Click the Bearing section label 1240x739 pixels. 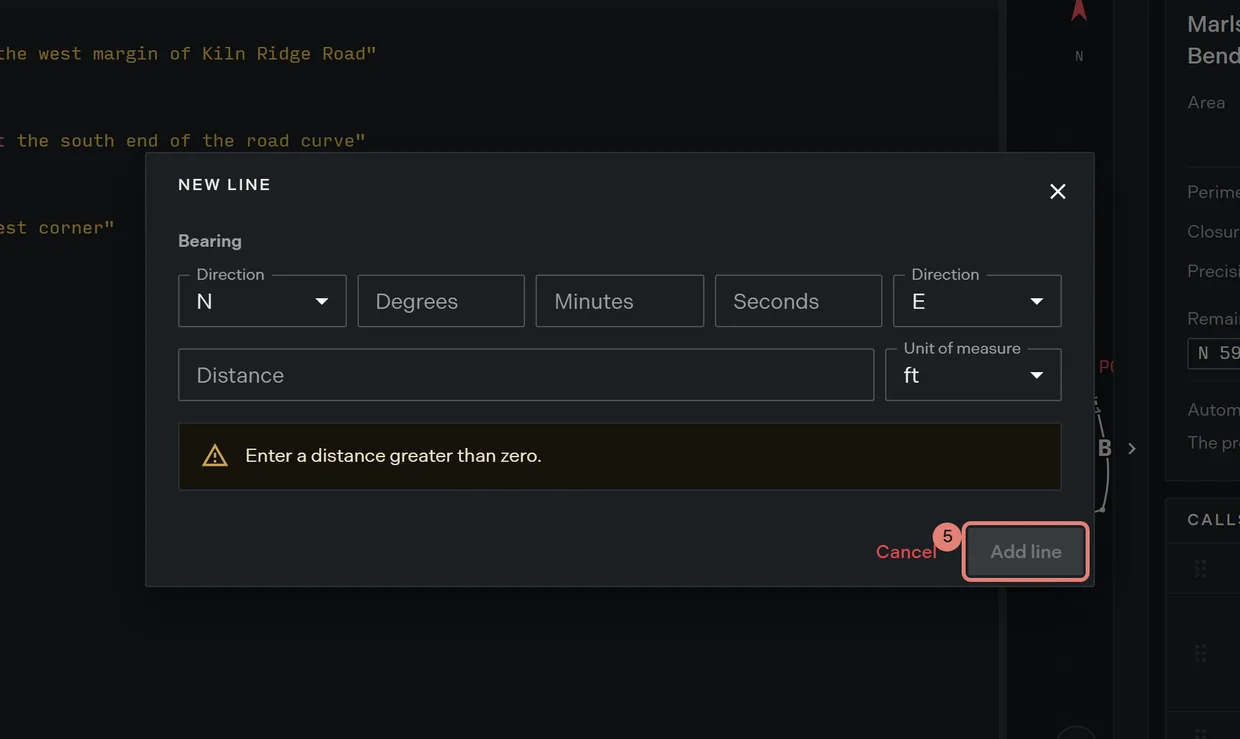pos(210,241)
